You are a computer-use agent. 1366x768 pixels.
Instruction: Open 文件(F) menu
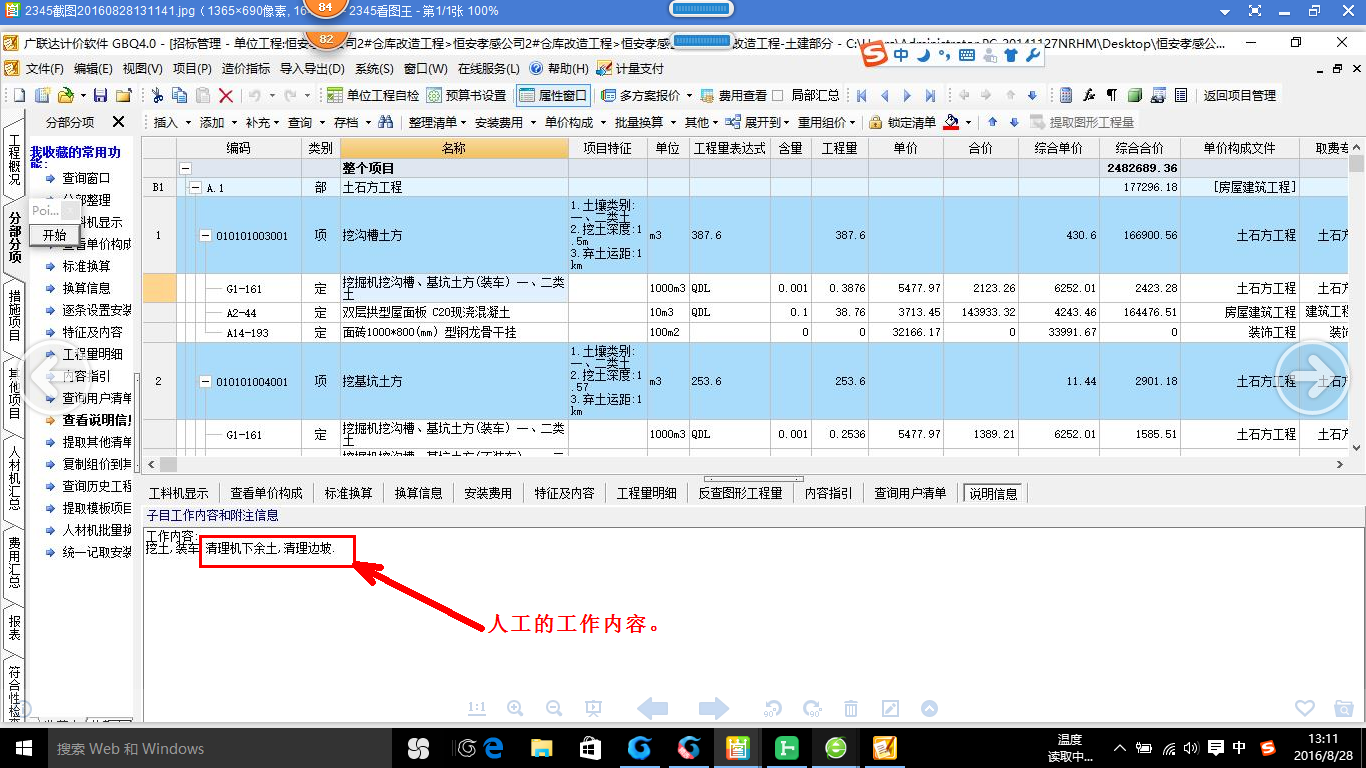pos(44,69)
